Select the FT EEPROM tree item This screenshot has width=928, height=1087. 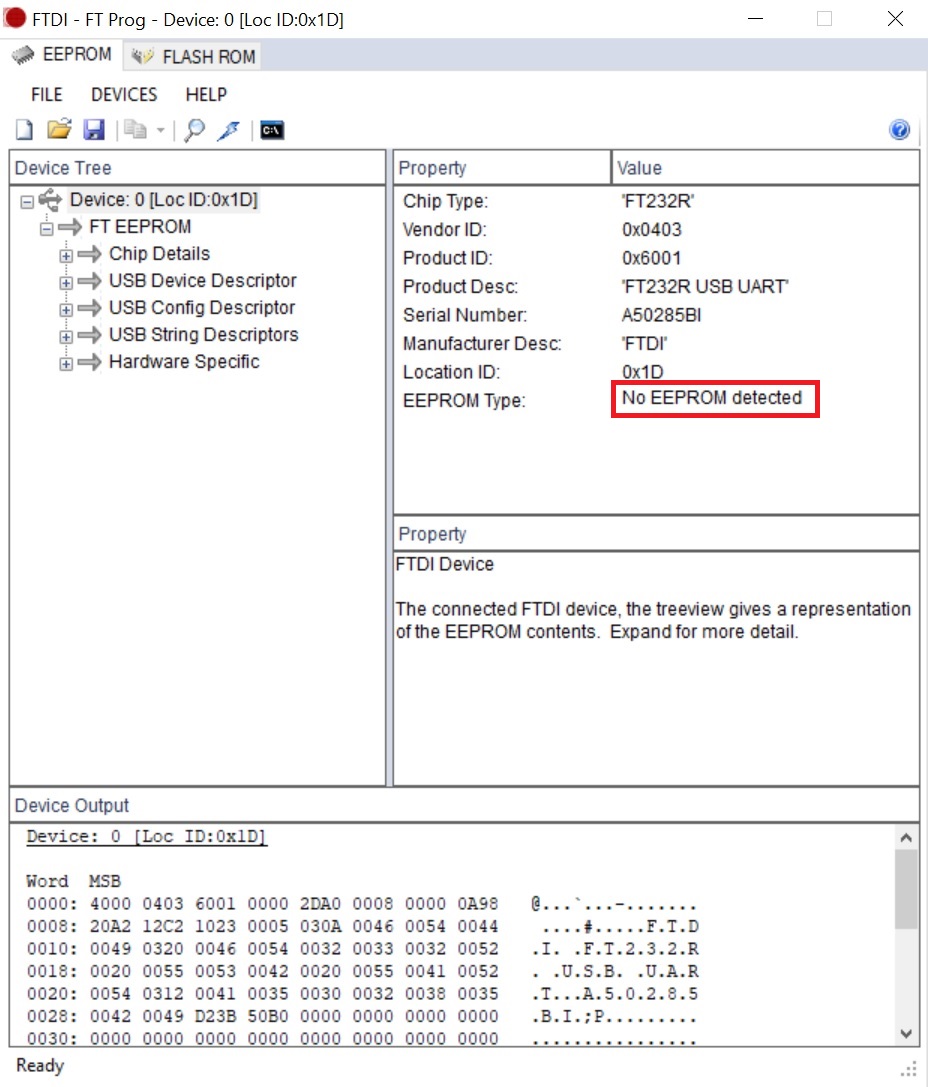(140, 227)
